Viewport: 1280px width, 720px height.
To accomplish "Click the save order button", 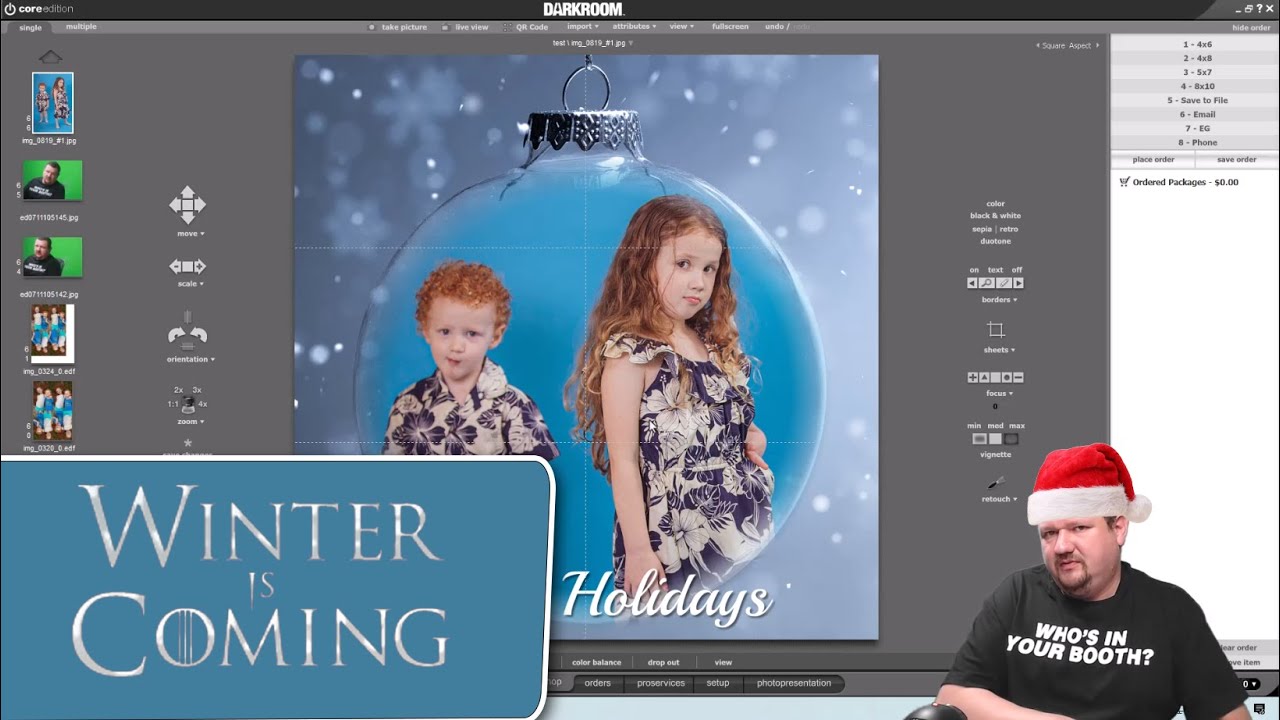I will [x=1237, y=160].
